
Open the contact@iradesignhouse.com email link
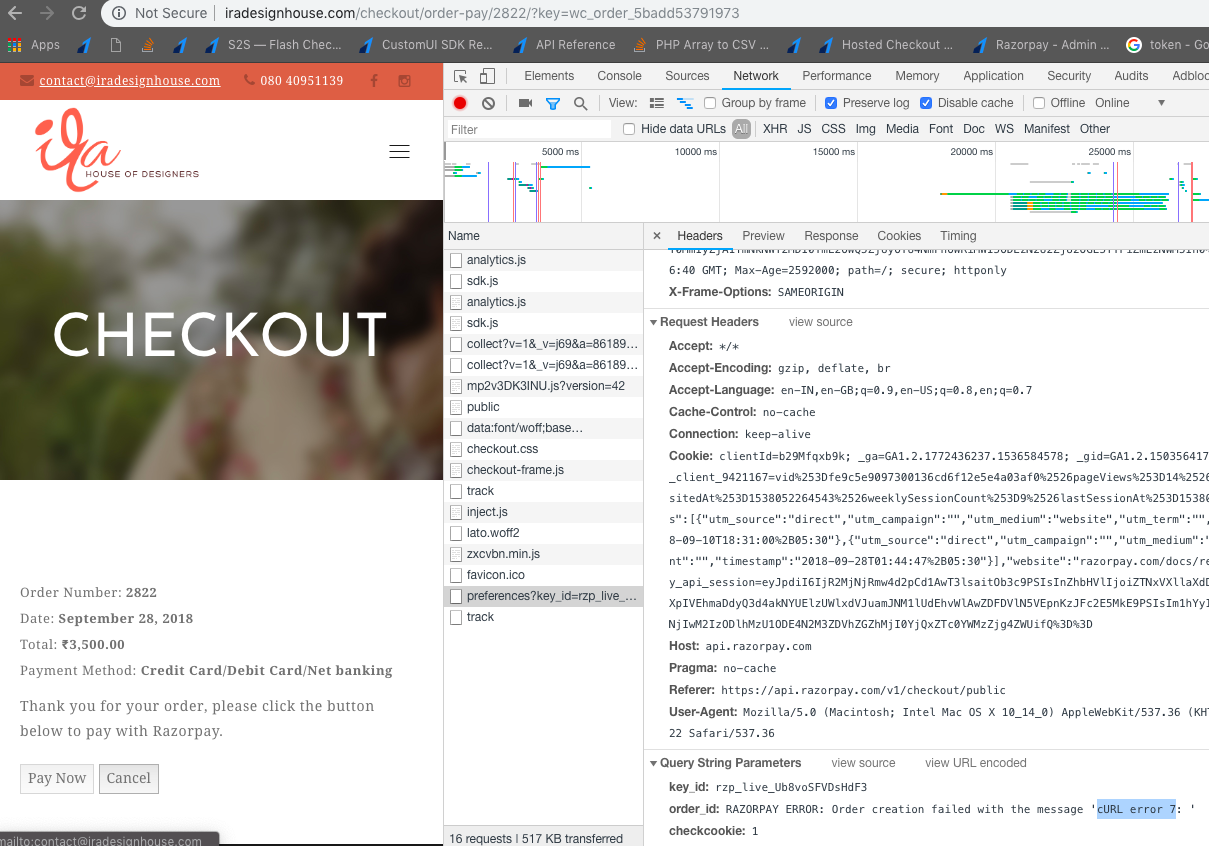pyautogui.click(x=129, y=80)
